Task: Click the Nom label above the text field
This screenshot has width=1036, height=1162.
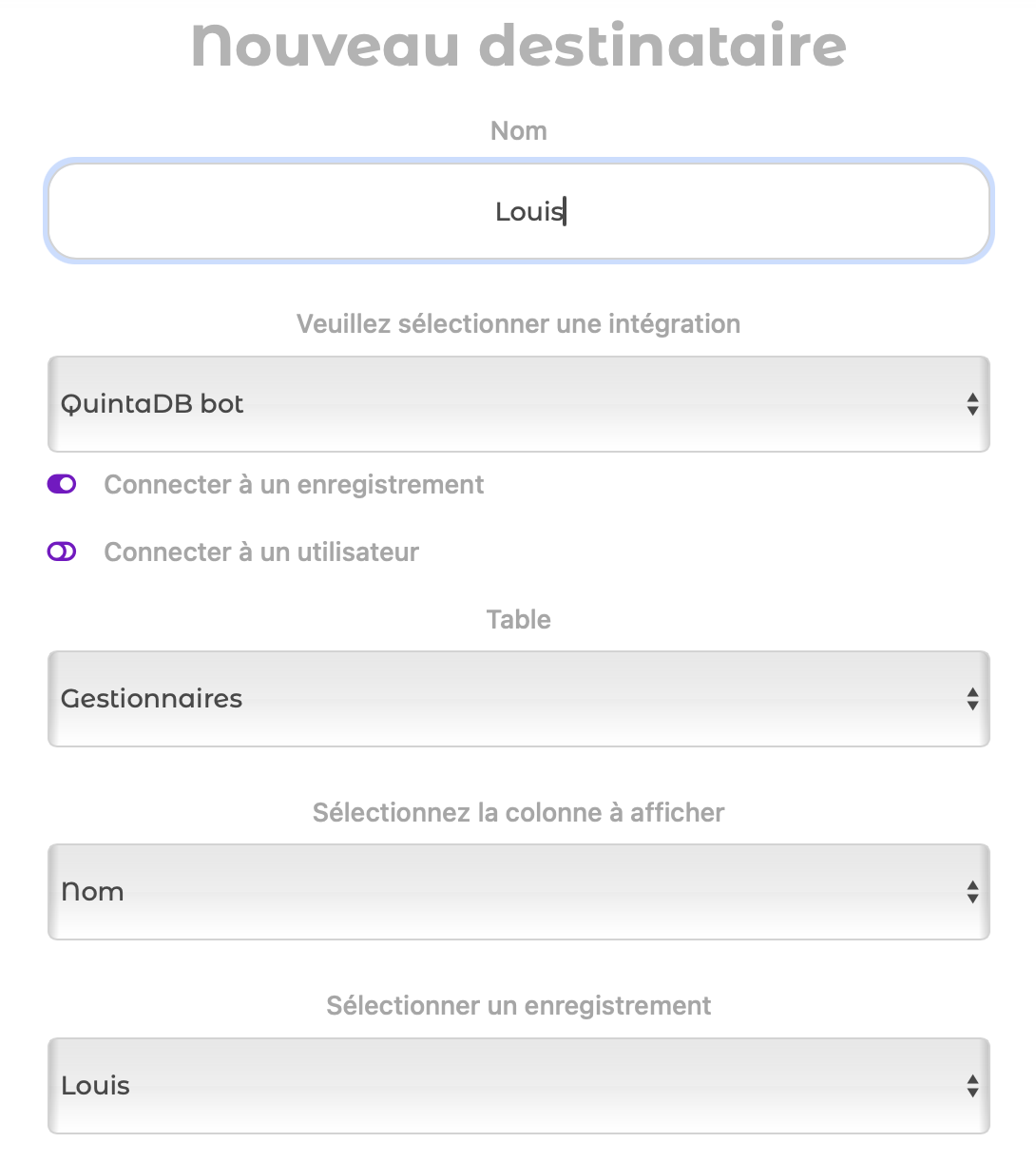Action: (519, 131)
